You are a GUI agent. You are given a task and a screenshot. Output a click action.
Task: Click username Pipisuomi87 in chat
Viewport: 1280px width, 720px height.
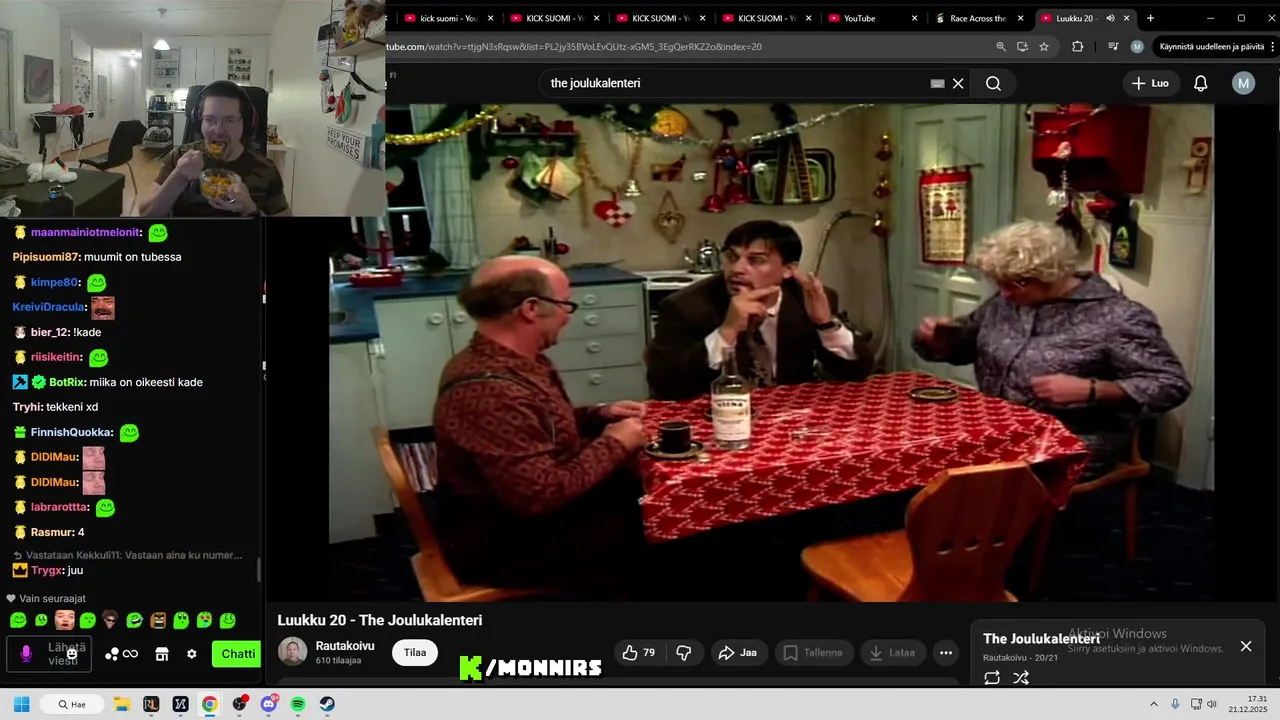pyautogui.click(x=46, y=257)
